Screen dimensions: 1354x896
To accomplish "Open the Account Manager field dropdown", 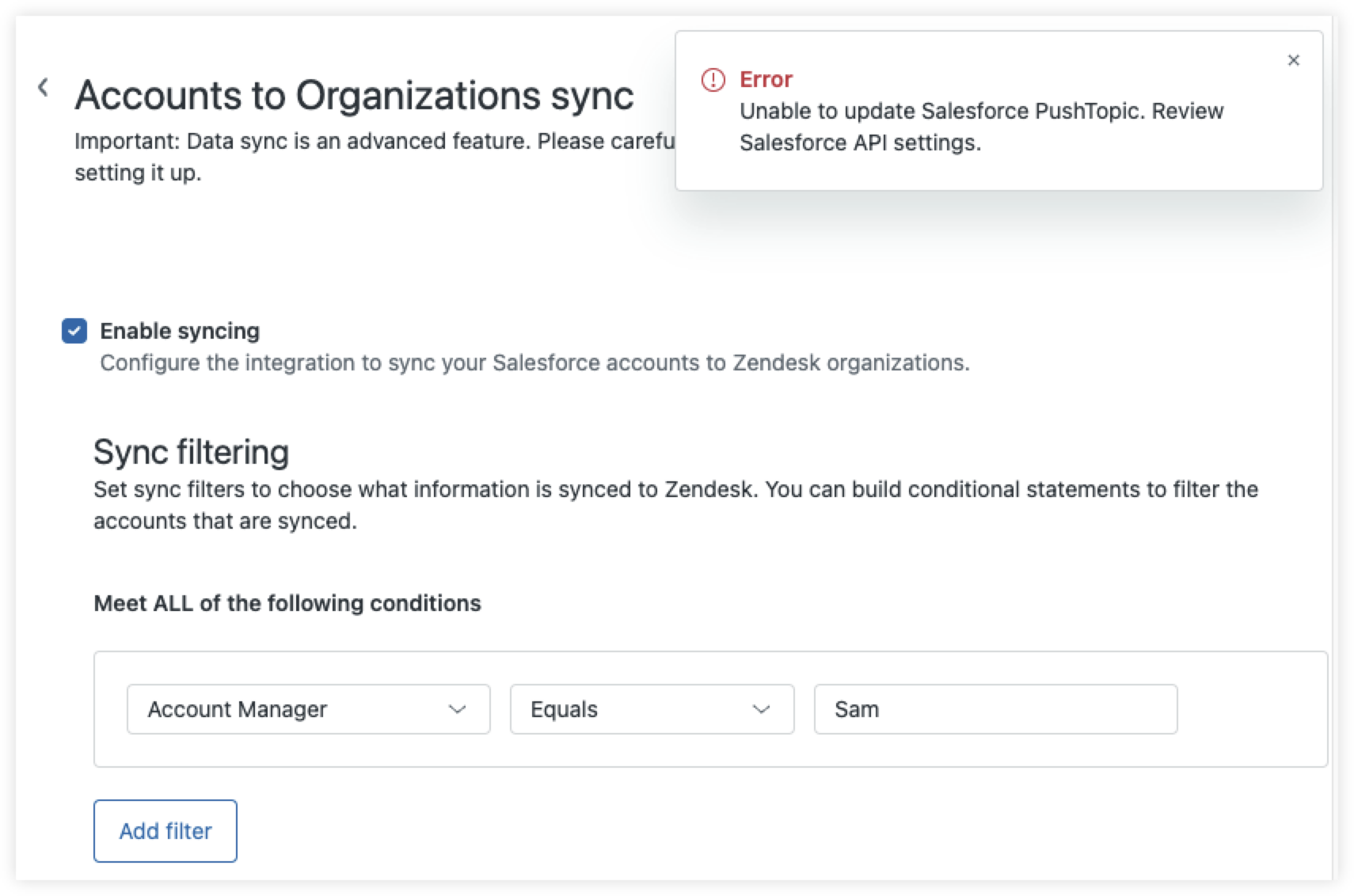I will point(308,709).
